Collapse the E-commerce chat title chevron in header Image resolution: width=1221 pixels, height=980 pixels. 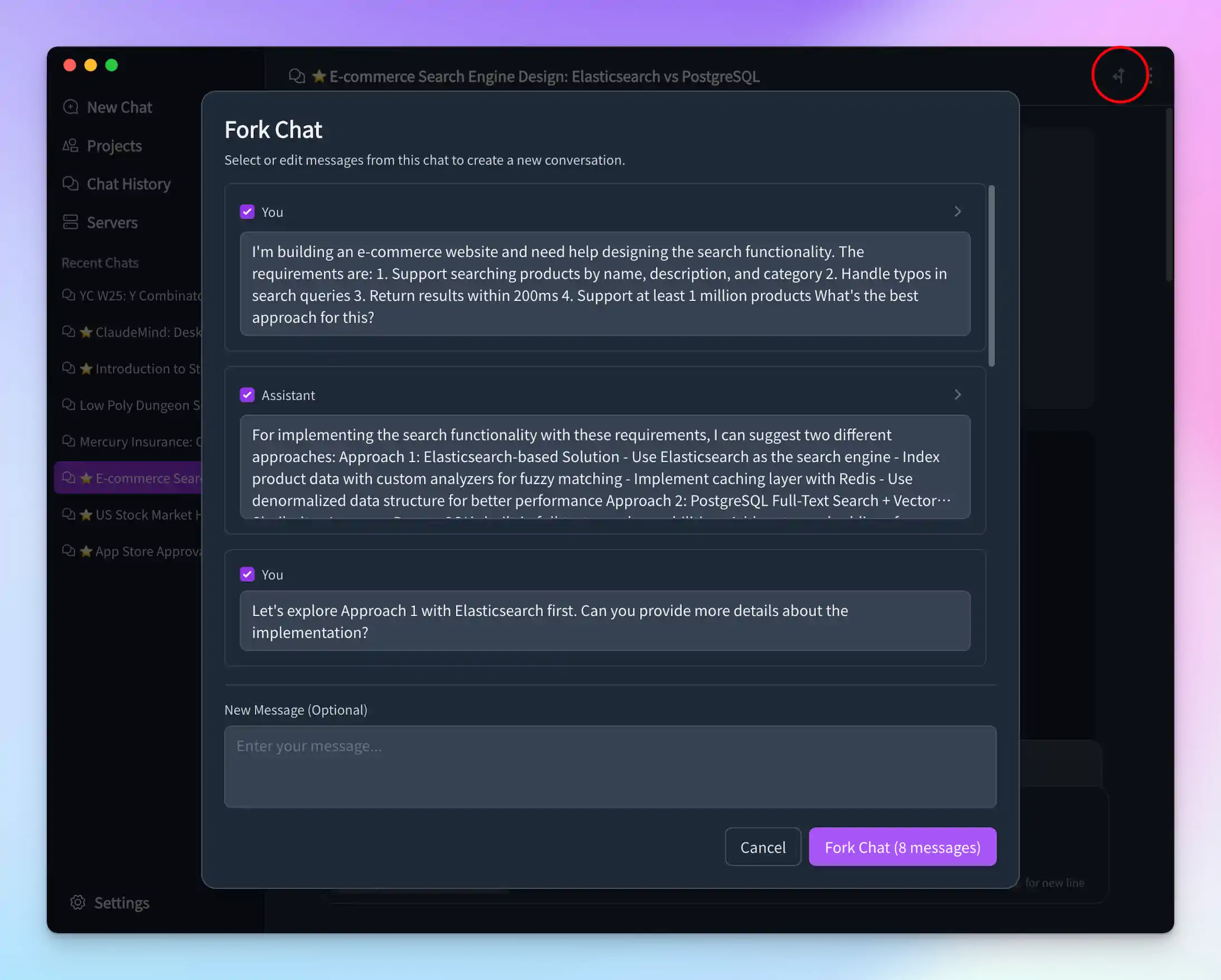[x=297, y=76]
